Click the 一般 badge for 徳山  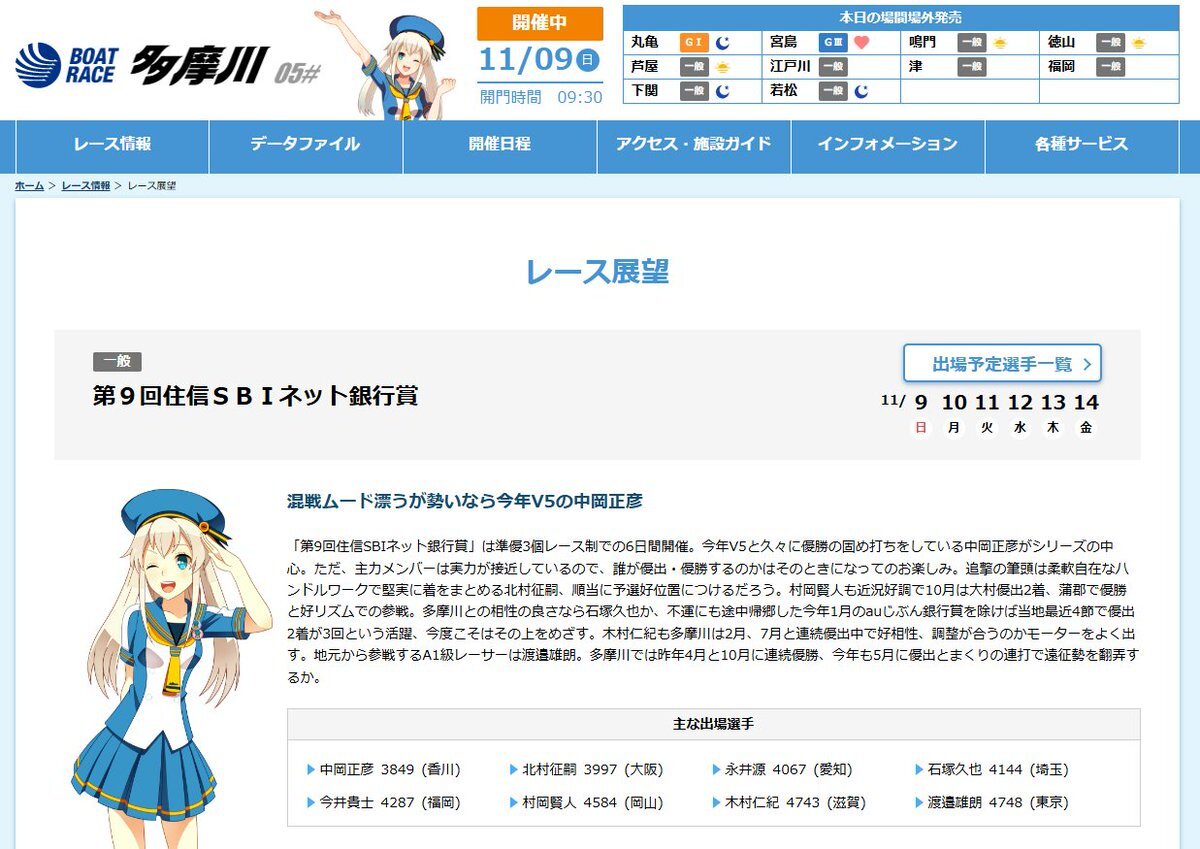pyautogui.click(x=1110, y=43)
